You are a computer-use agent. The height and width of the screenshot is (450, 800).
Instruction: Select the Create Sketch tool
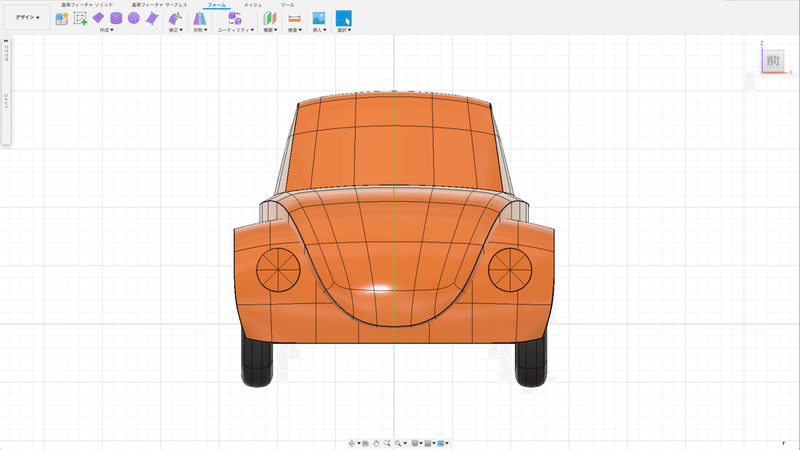coord(80,18)
